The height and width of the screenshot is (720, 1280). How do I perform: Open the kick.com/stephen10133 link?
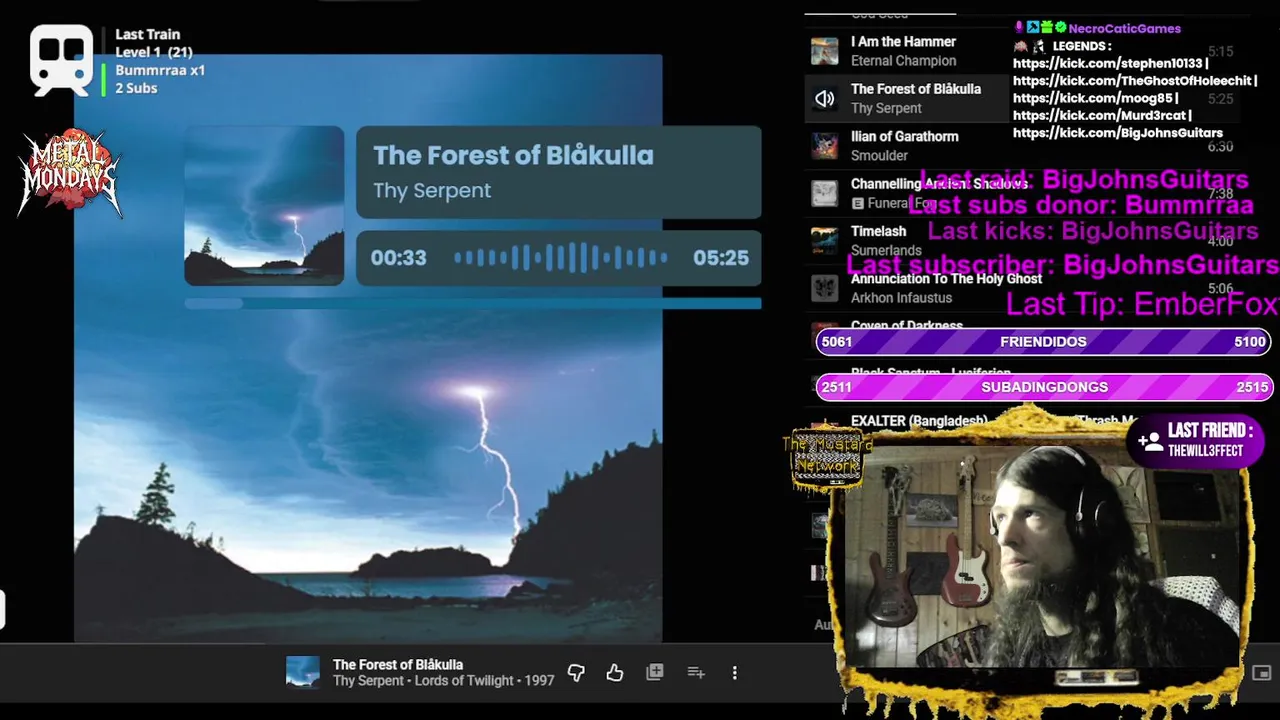(1108, 64)
